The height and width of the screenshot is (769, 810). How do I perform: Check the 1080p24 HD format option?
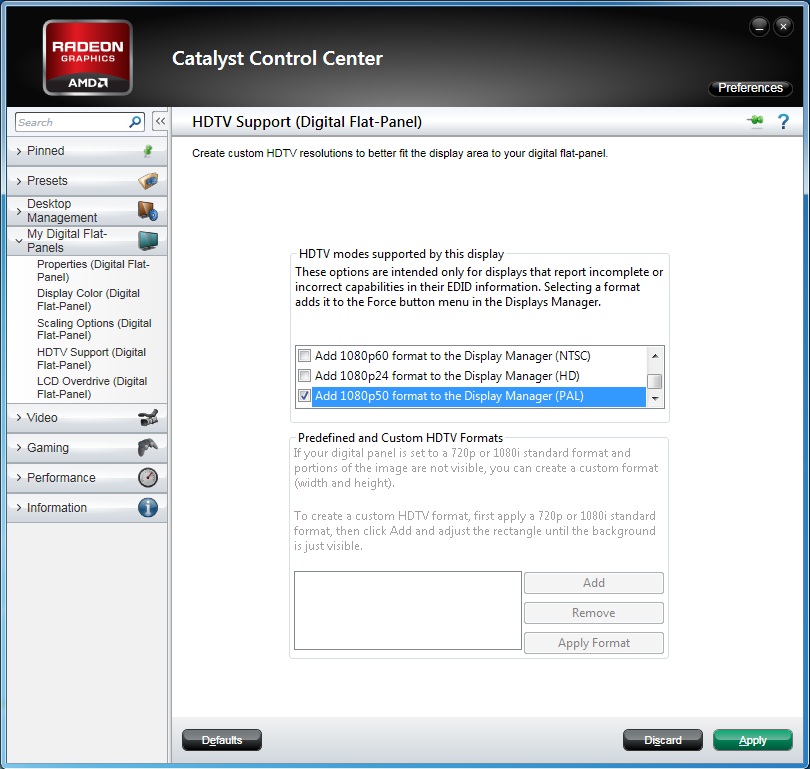tap(305, 376)
